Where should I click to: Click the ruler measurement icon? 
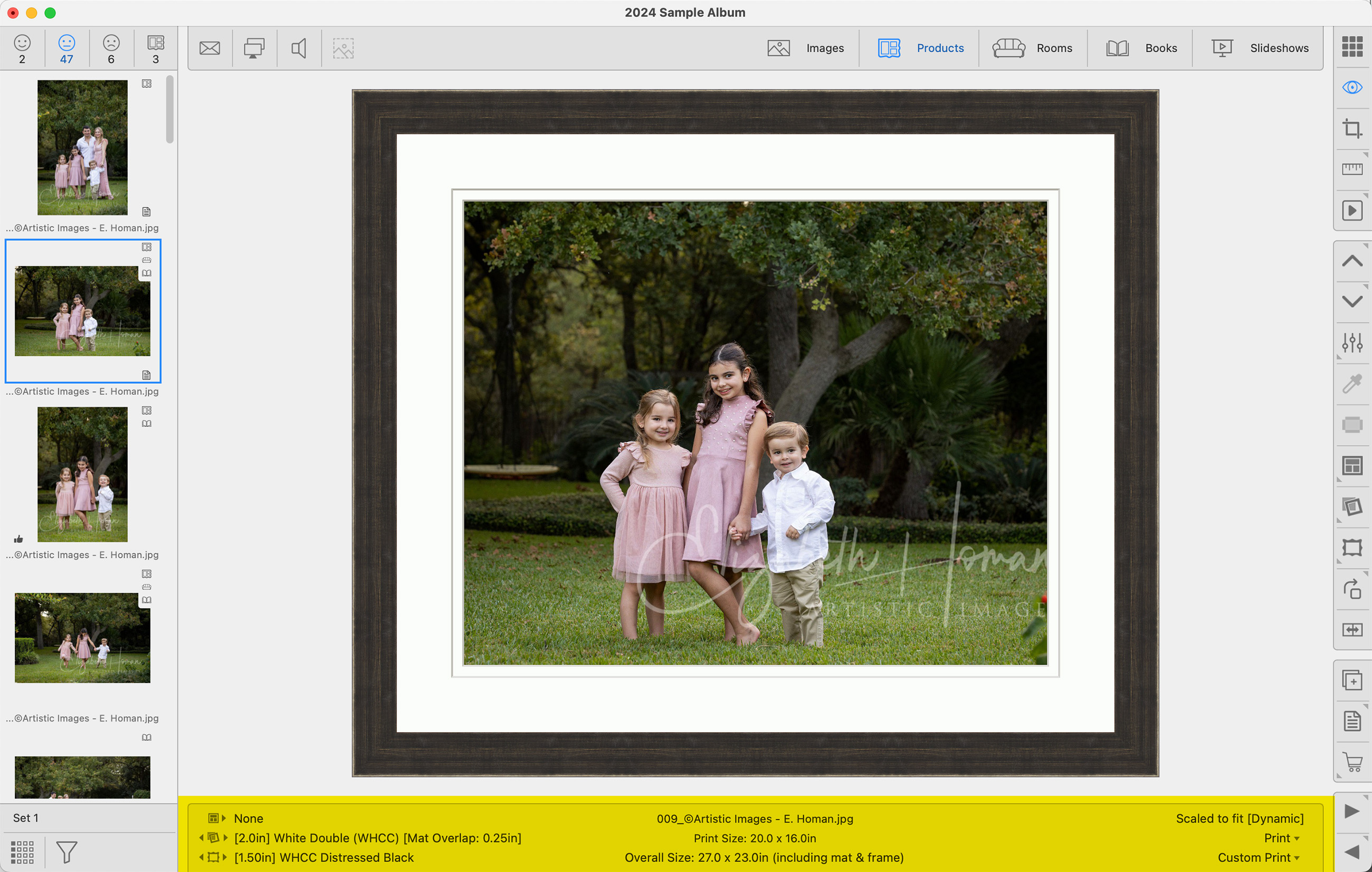pos(1351,169)
